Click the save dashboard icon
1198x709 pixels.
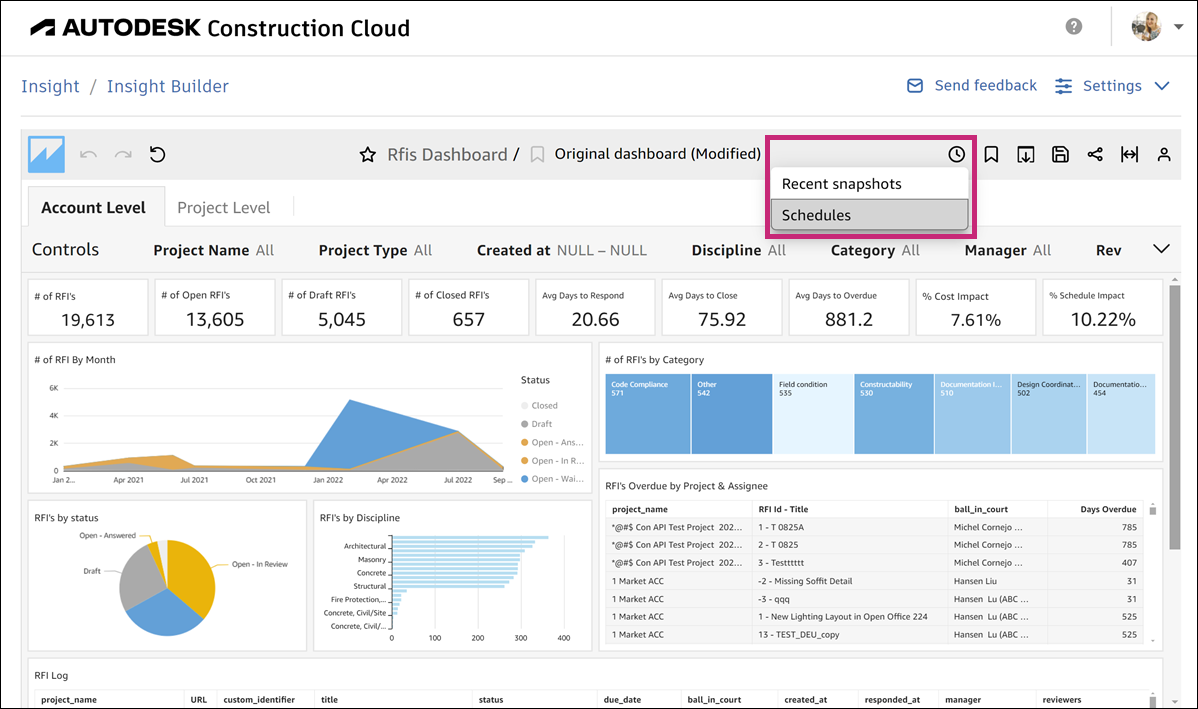click(x=1061, y=154)
